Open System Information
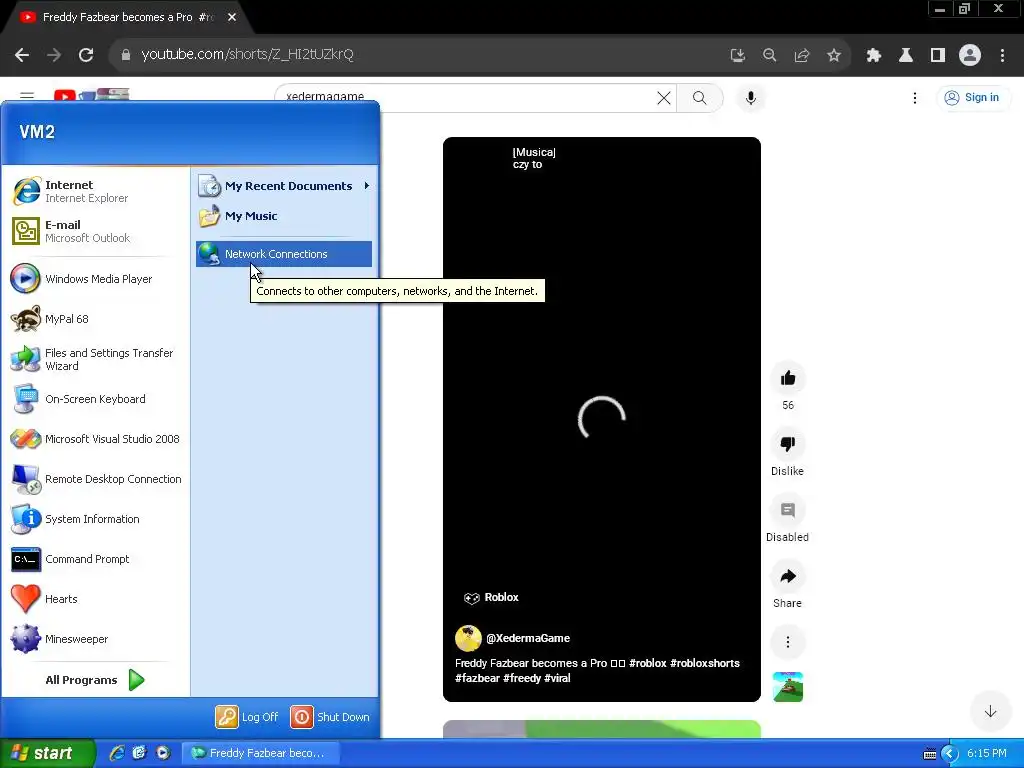Image resolution: width=1024 pixels, height=768 pixels. point(95,519)
